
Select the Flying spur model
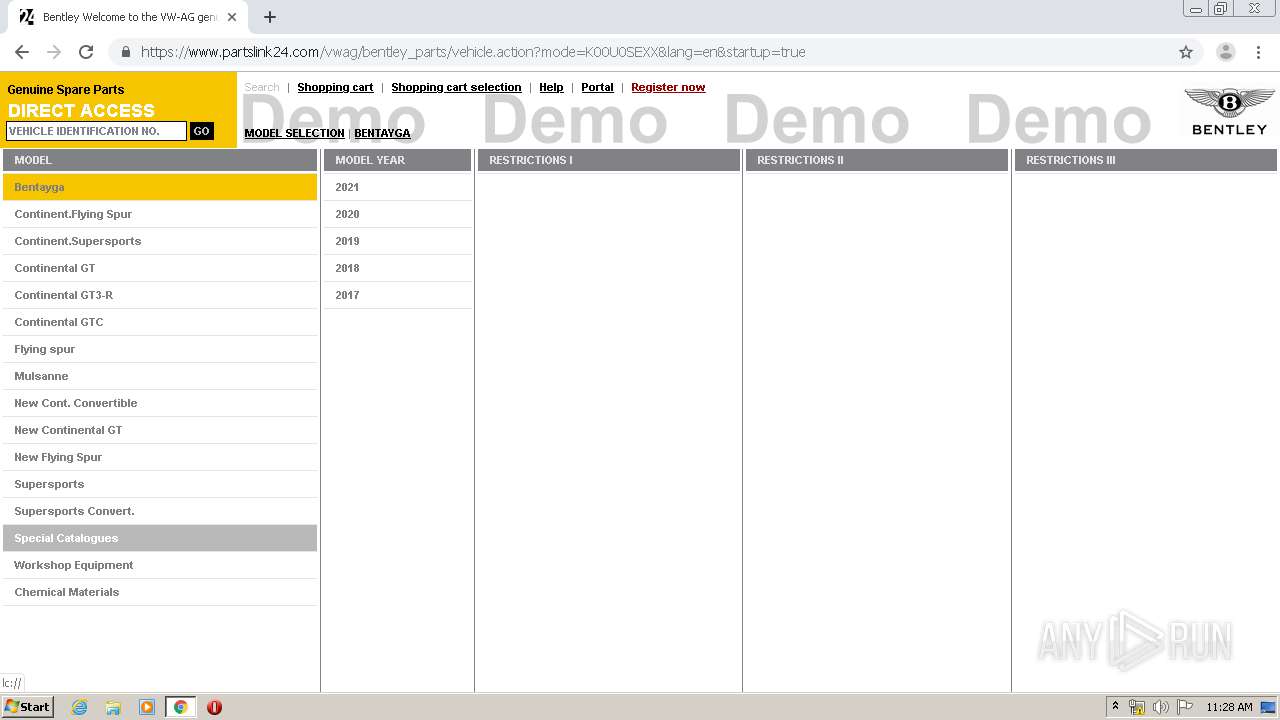(160, 349)
